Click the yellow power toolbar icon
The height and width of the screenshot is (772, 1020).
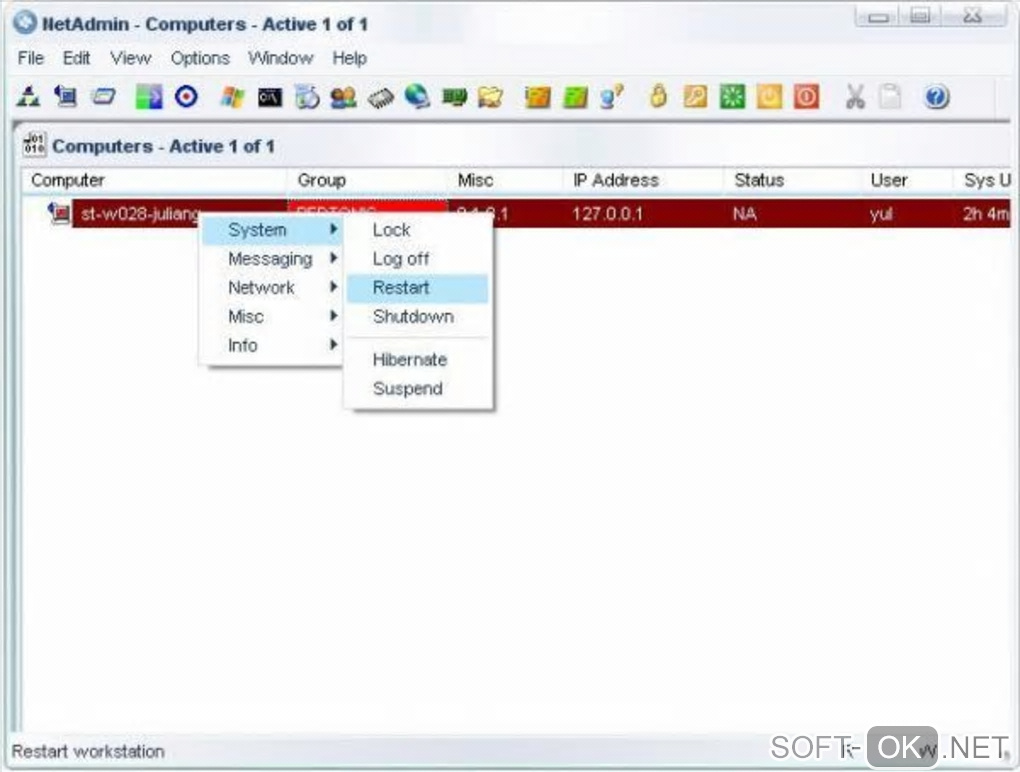coord(769,97)
